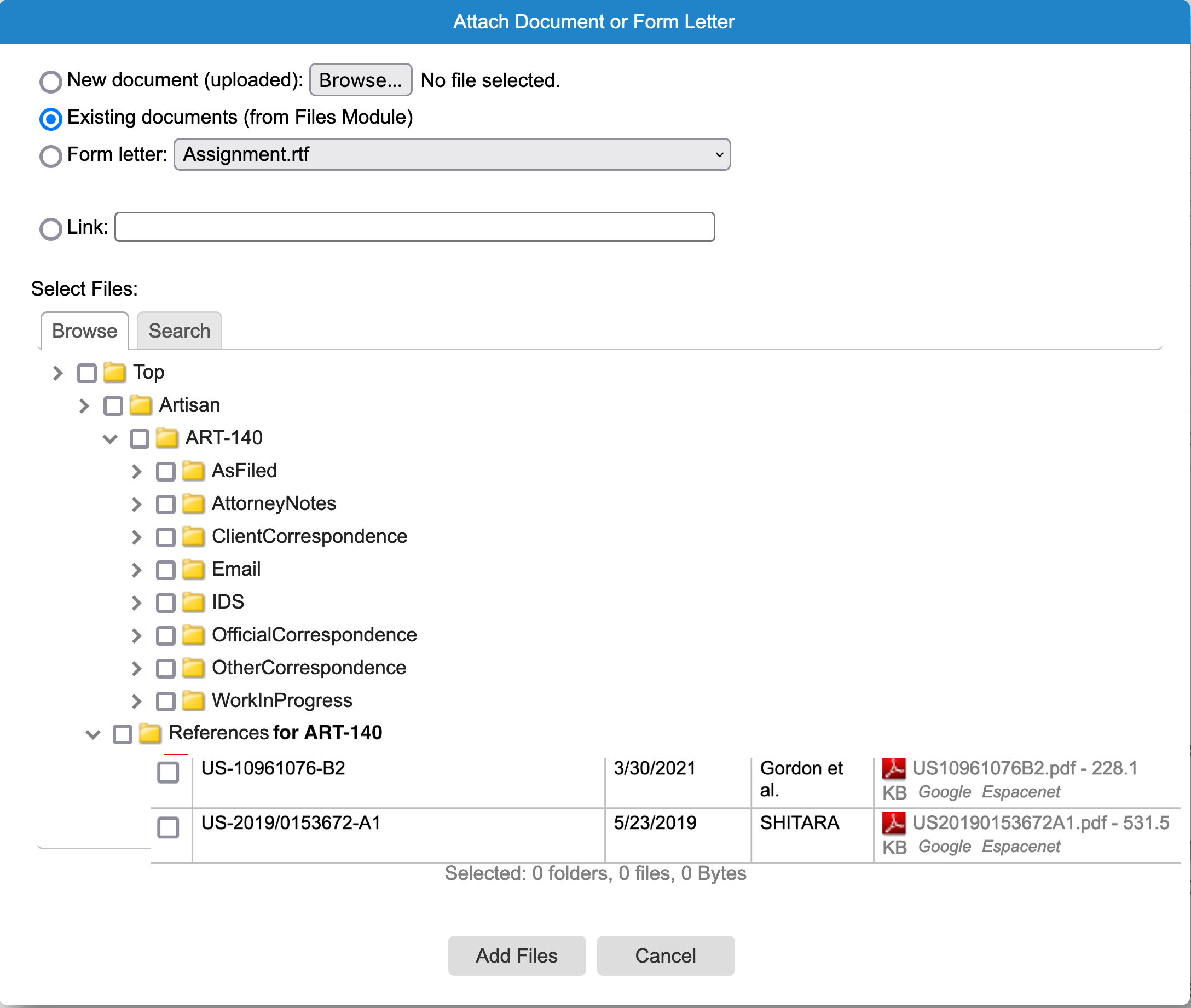
Task: Open the US10961076B2.pdf PDF icon
Action: click(894, 768)
